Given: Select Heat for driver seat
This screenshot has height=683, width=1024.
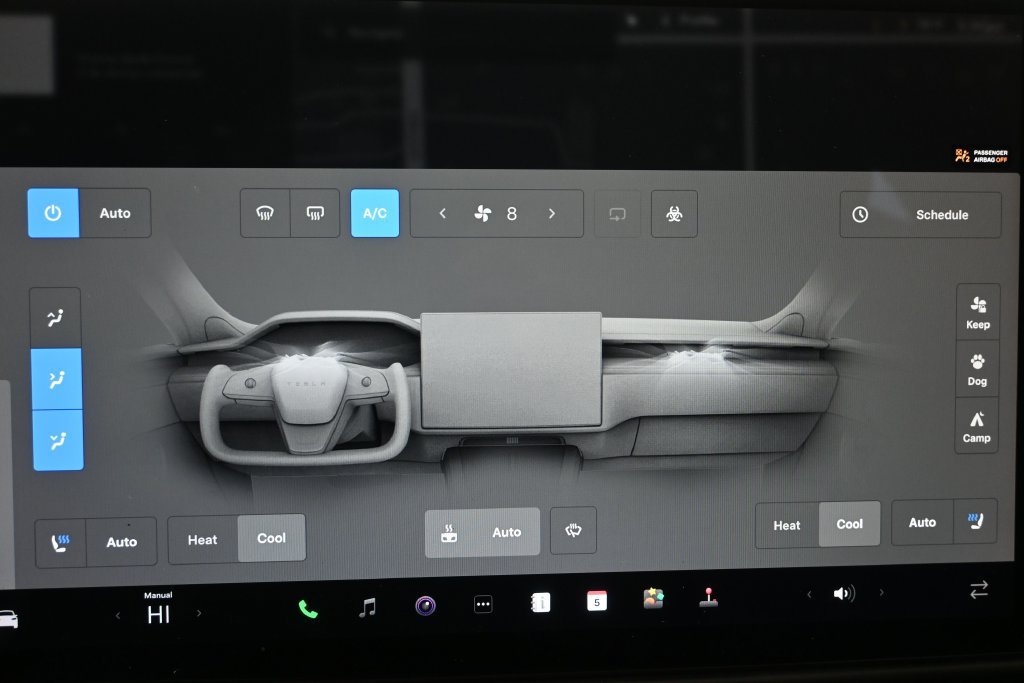Looking at the screenshot, I should (x=202, y=540).
